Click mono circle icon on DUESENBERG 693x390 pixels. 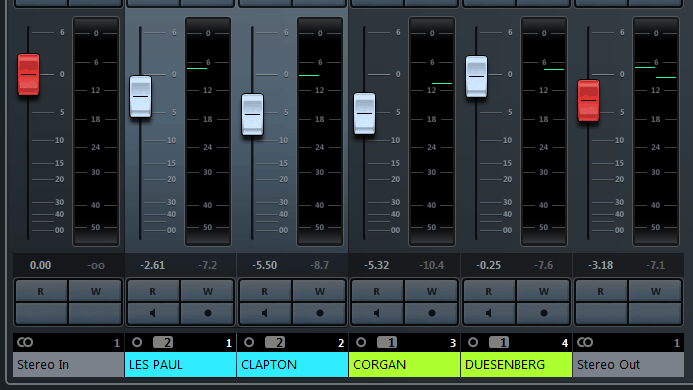tap(473, 342)
